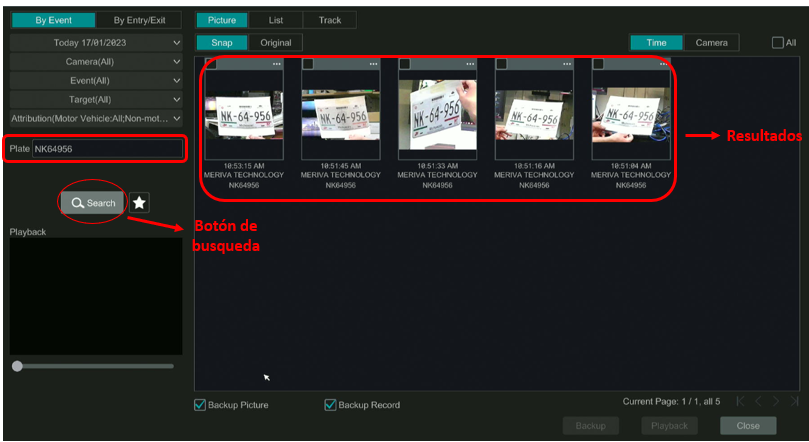This screenshot has height=442, width=809.
Task: Click the star favorite icon beside Search
Action: [x=139, y=203]
